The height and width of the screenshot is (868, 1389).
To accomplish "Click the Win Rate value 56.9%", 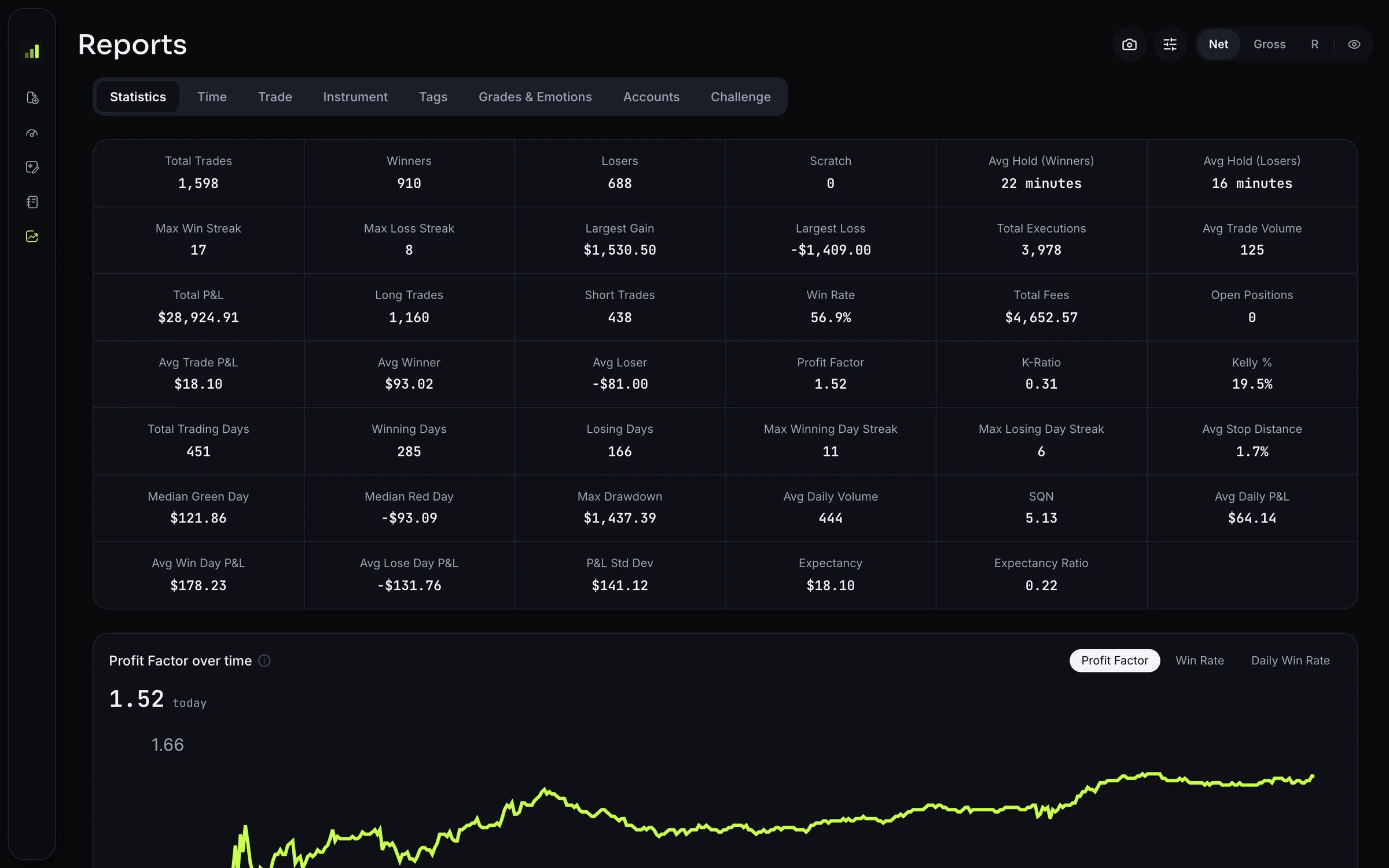I will click(x=831, y=318).
